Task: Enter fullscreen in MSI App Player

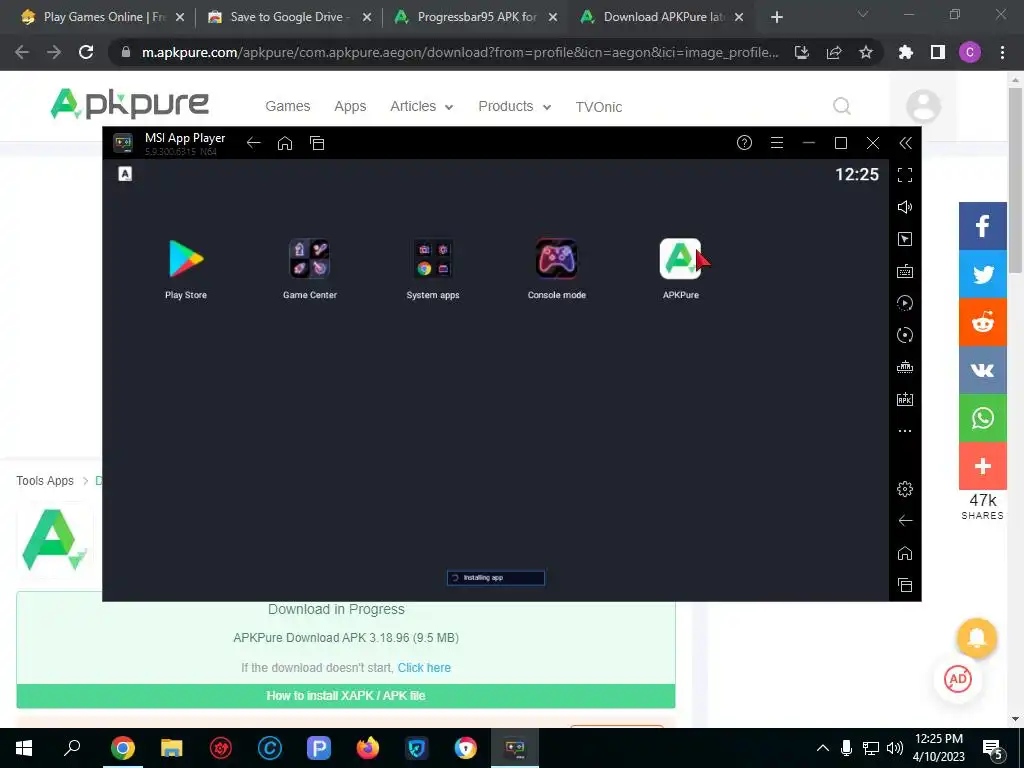Action: coord(905,175)
